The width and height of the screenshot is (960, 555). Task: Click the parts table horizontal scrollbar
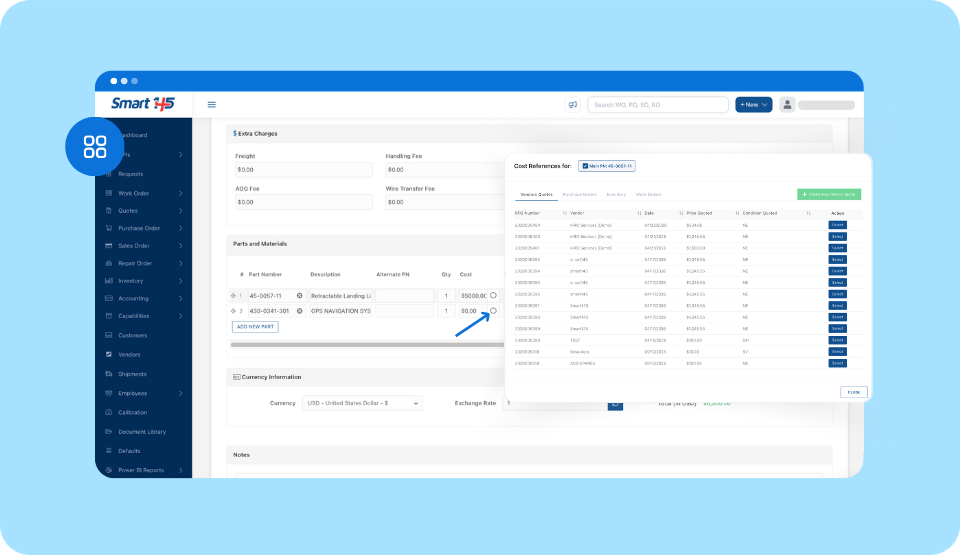click(x=367, y=345)
